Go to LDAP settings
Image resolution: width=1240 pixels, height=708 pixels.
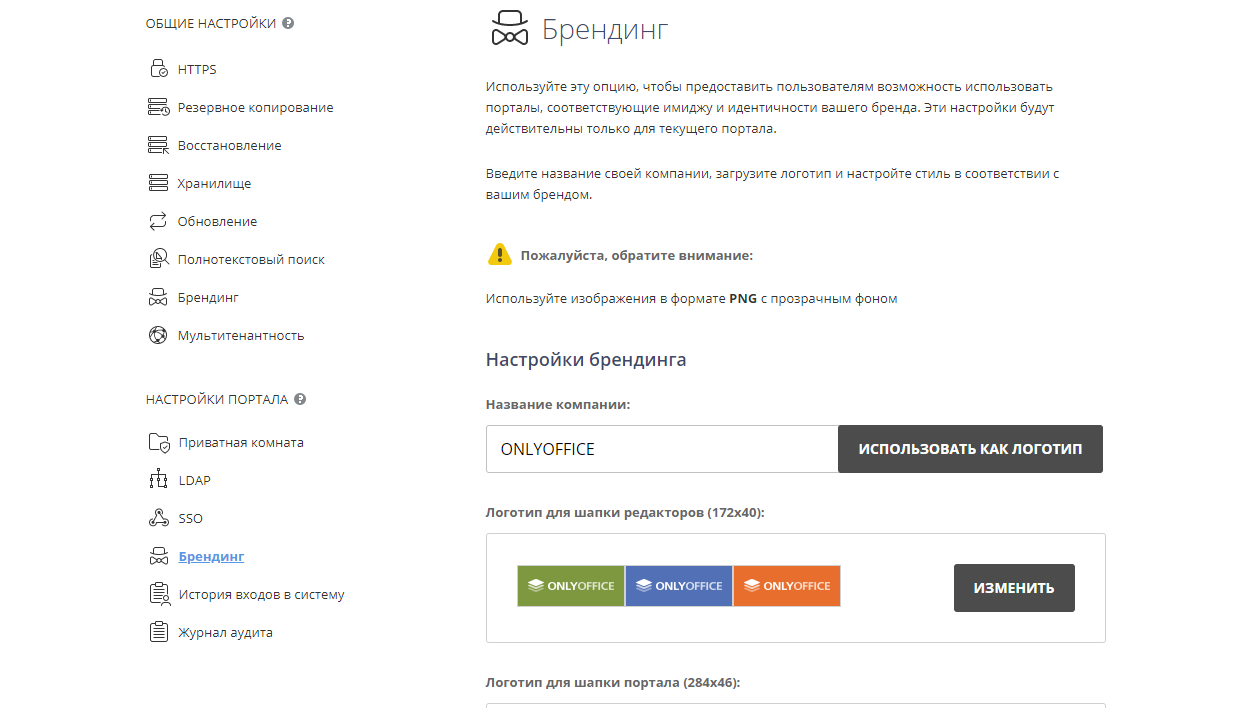(x=195, y=480)
